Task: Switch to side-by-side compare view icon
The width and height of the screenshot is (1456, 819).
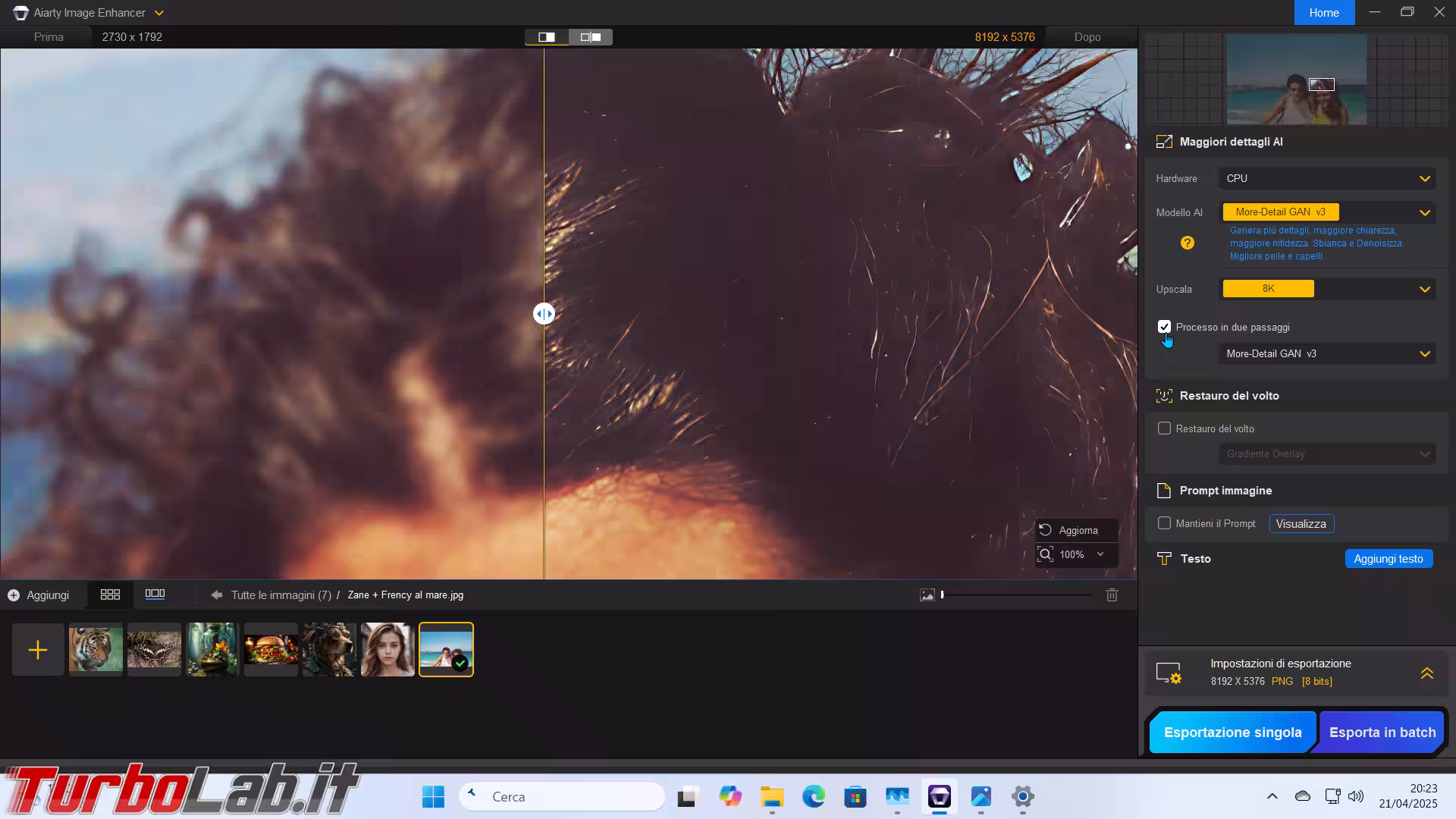Action: pyautogui.click(x=591, y=37)
